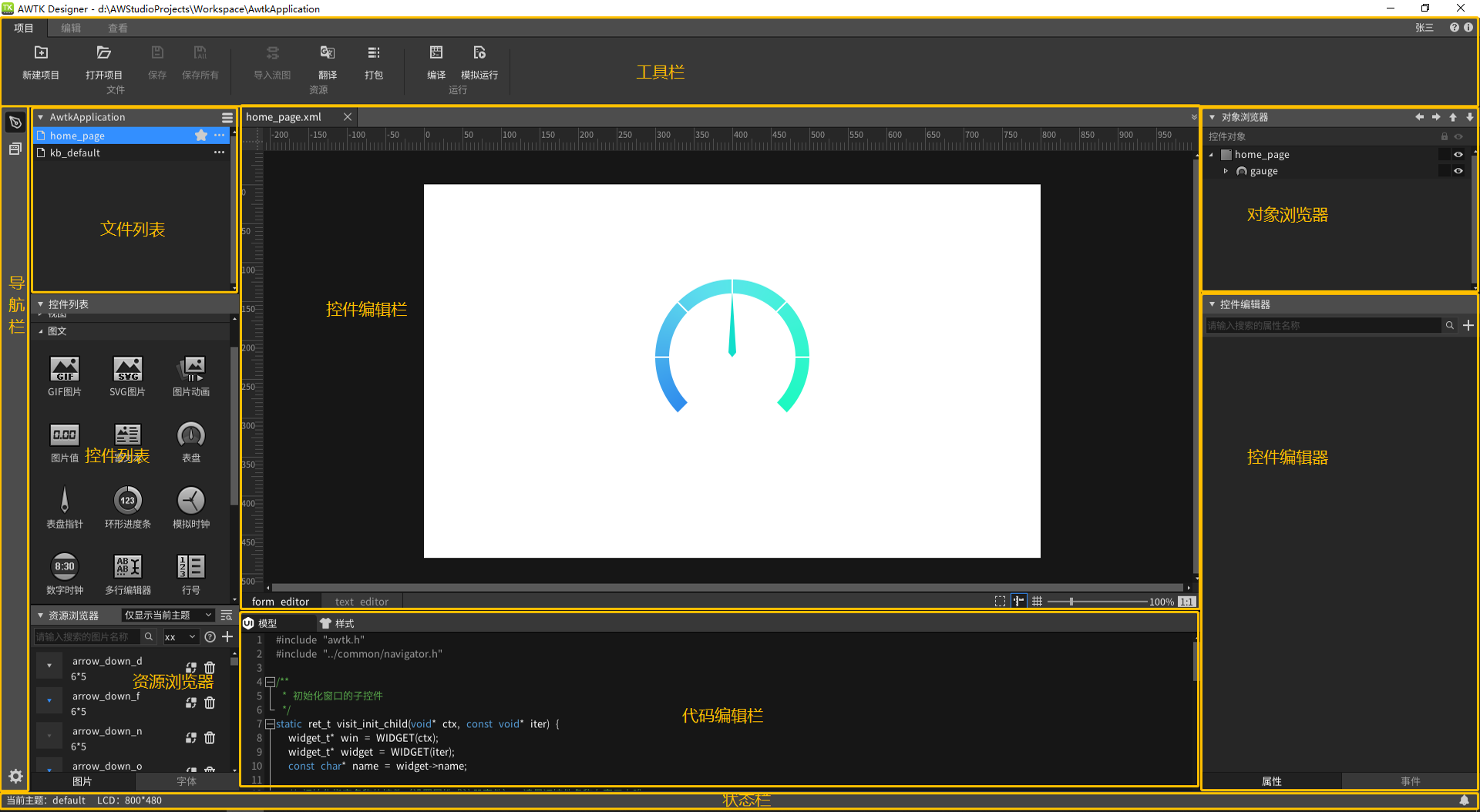Viewport: 1480px width, 812px height.
Task: Toggle lock box for home_page object
Action: click(1445, 154)
